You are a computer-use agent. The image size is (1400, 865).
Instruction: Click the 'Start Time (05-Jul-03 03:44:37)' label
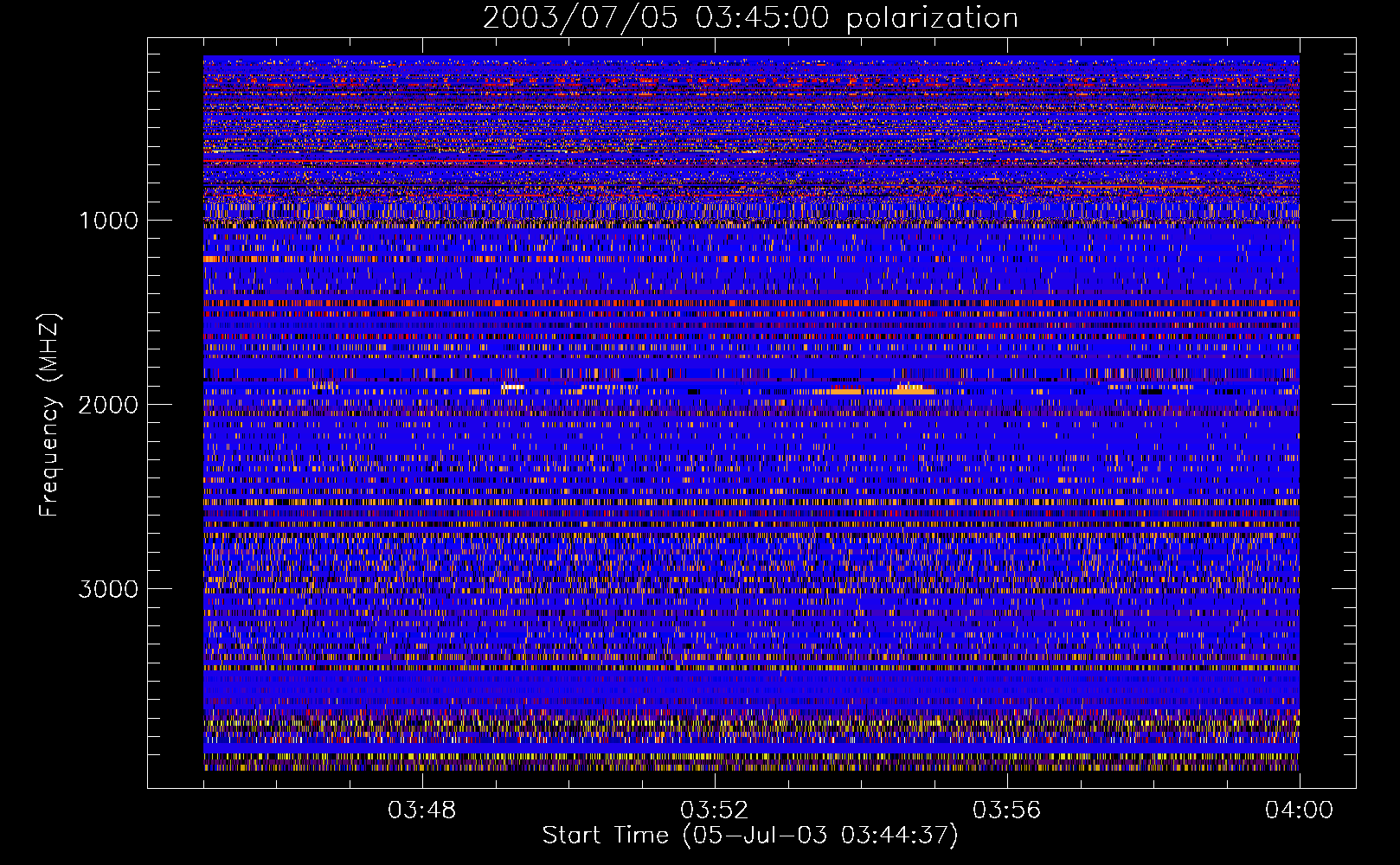750,836
